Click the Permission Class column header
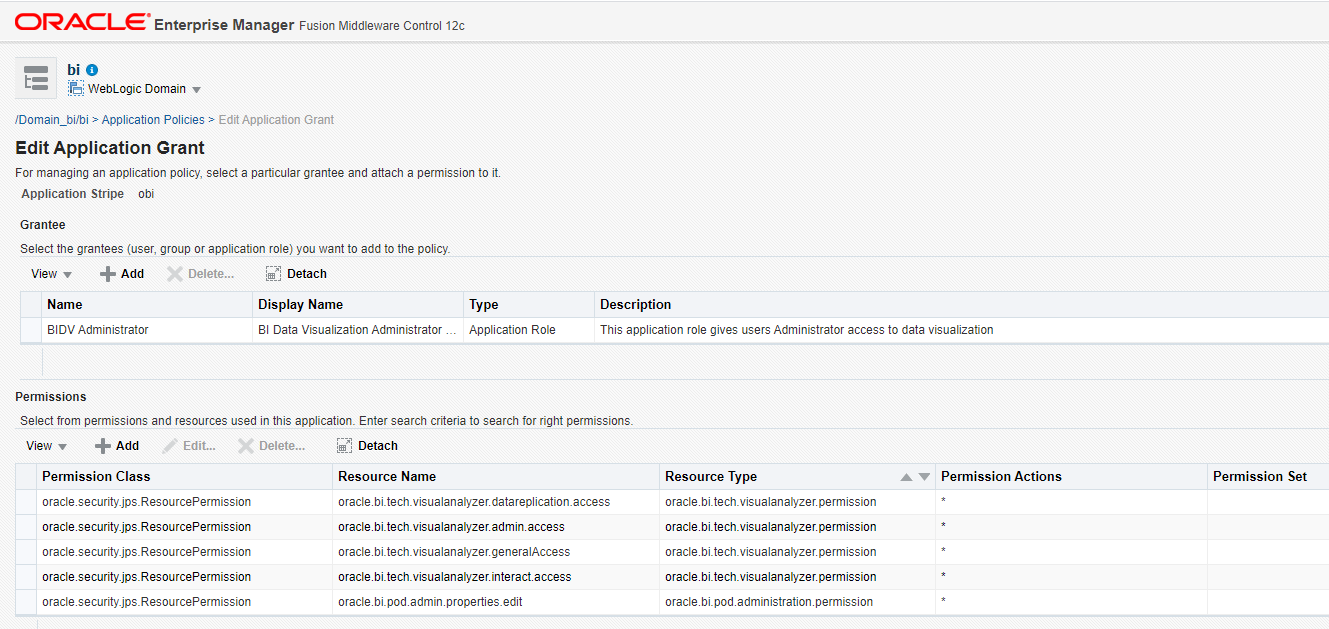The image size is (1329, 629). coord(184,477)
